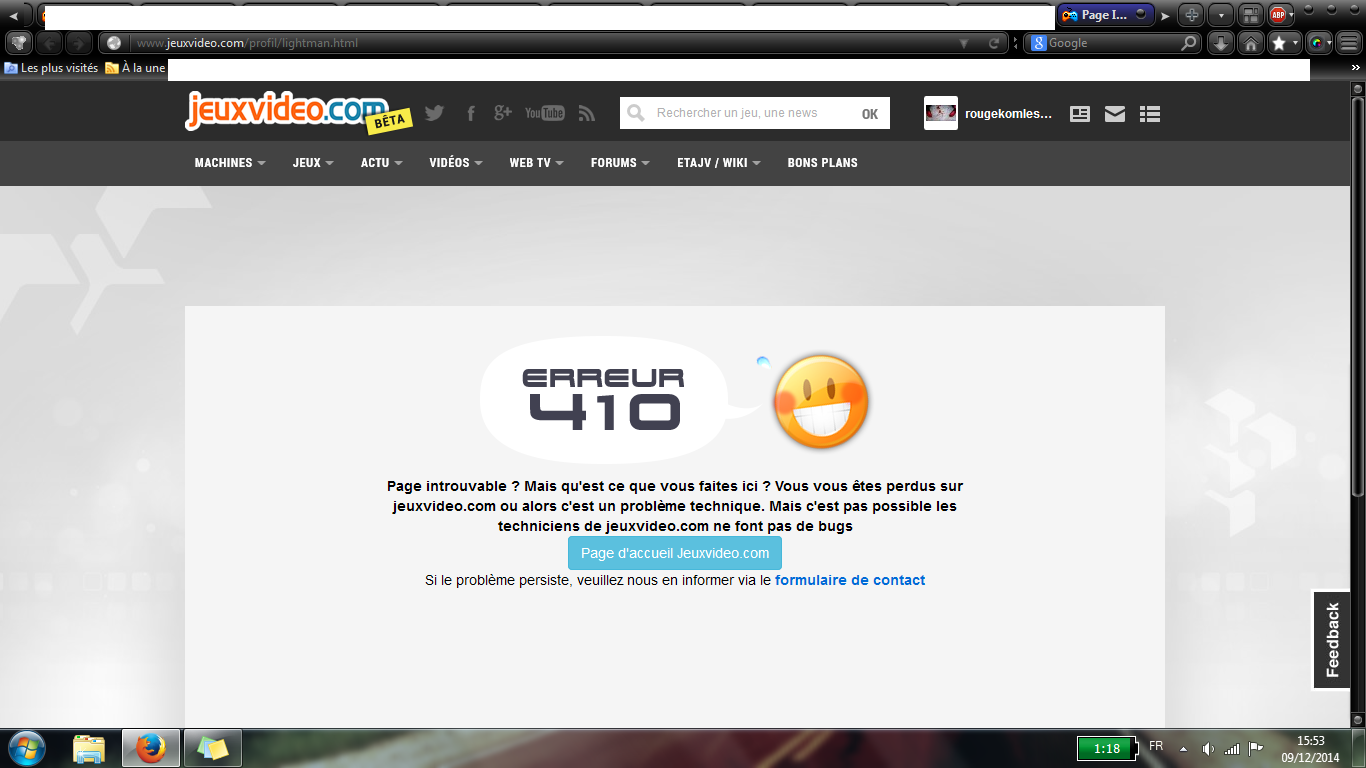This screenshot has width=1366, height=768.
Task: Click the Firefox taskbar icon
Action: pyautogui.click(x=151, y=748)
